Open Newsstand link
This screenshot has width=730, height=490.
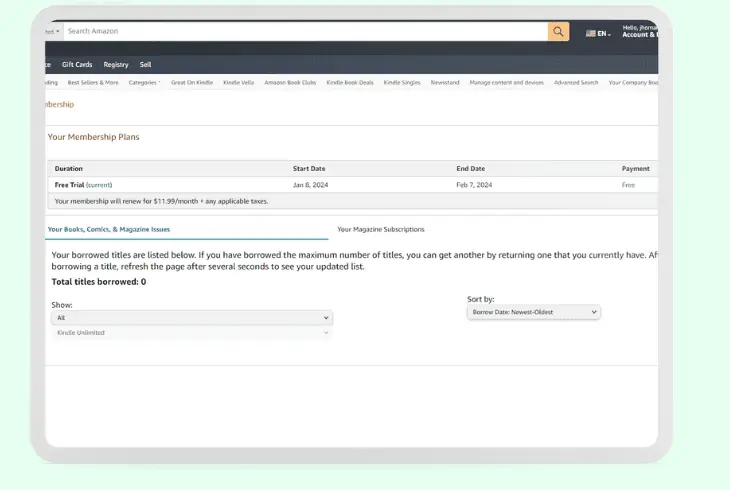(x=445, y=82)
